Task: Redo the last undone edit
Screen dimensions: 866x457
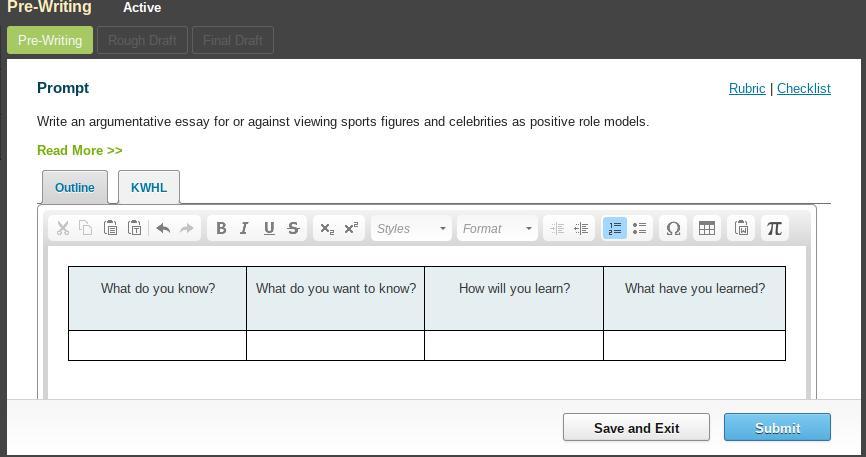Action: [187, 228]
